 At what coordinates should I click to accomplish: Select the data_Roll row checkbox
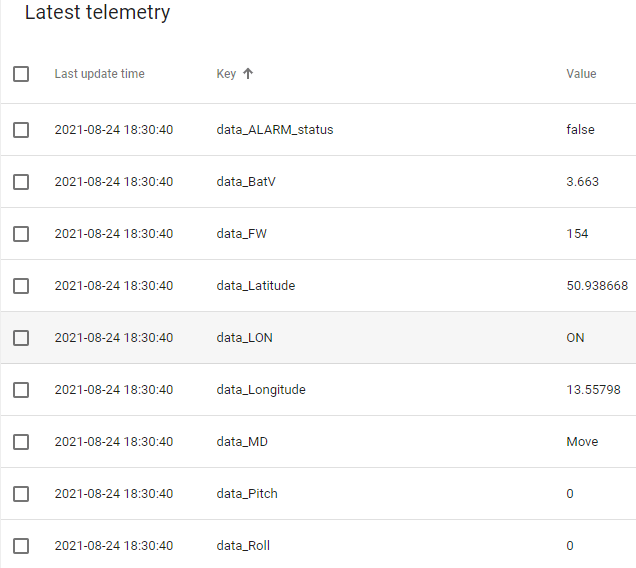point(21,546)
